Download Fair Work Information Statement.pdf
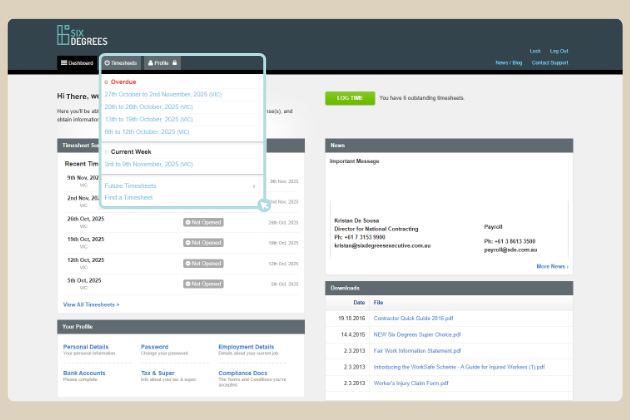This screenshot has height=420, width=630. 417,350
